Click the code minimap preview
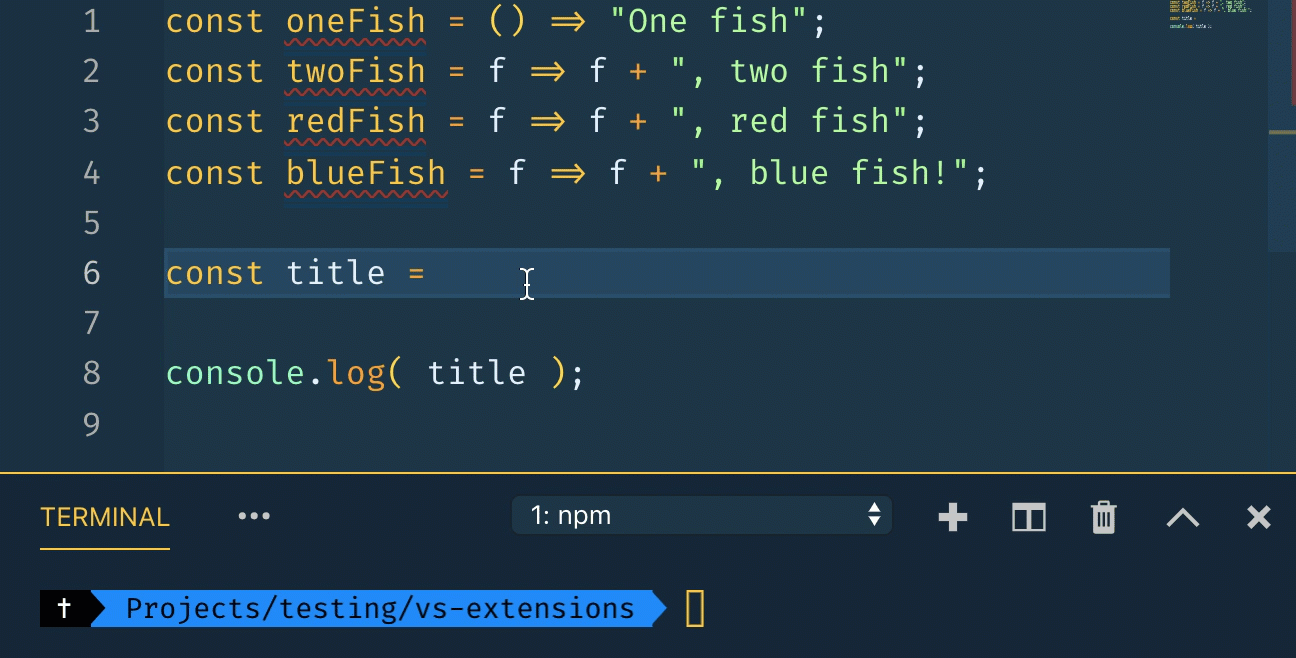Image resolution: width=1296 pixels, height=658 pixels. 1209,14
